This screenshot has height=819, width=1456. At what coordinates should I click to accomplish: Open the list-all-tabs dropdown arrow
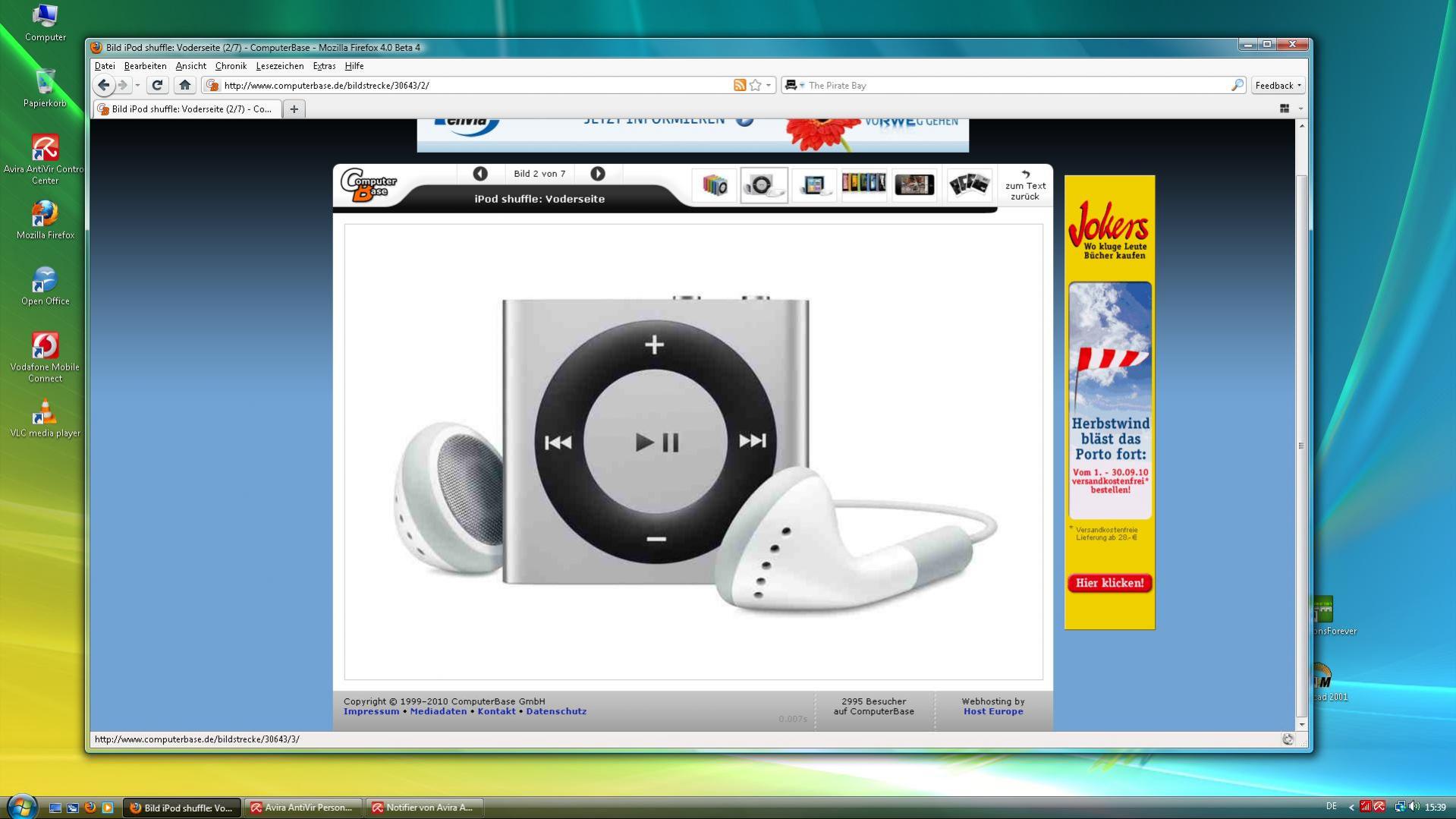coord(1300,109)
